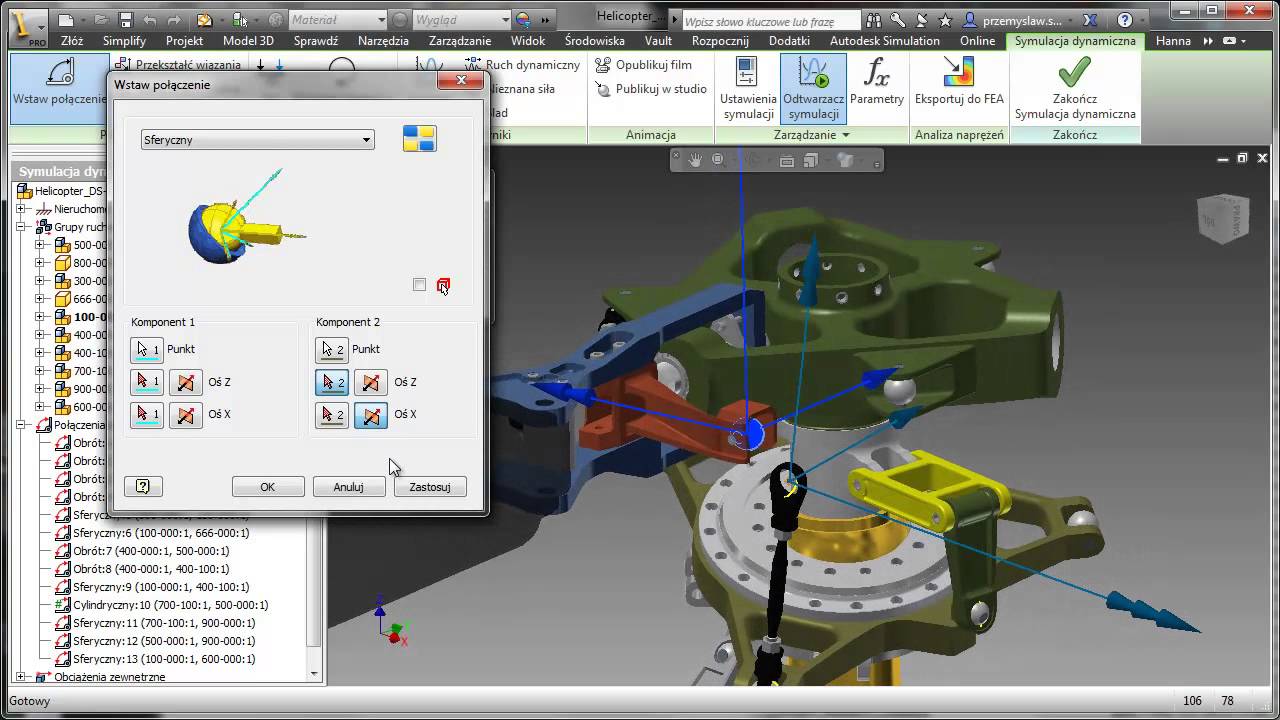This screenshot has height=720, width=1280.
Task: Click the Autodesk Exchange X icon
Action: (1091, 19)
